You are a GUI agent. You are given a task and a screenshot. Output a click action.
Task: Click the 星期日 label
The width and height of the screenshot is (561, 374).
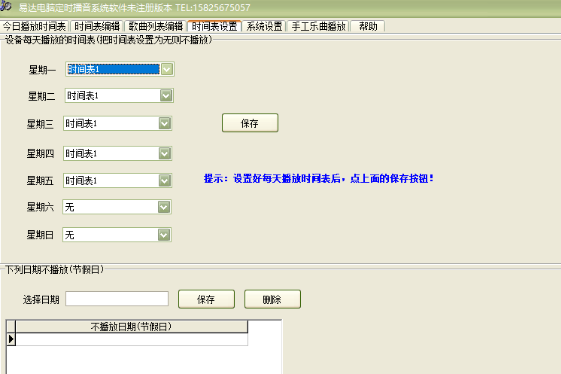coord(40,235)
